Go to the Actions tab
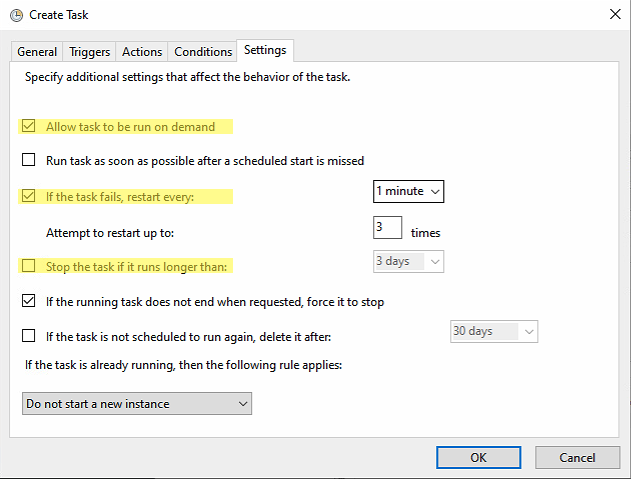This screenshot has height=479, width=631. (x=142, y=52)
